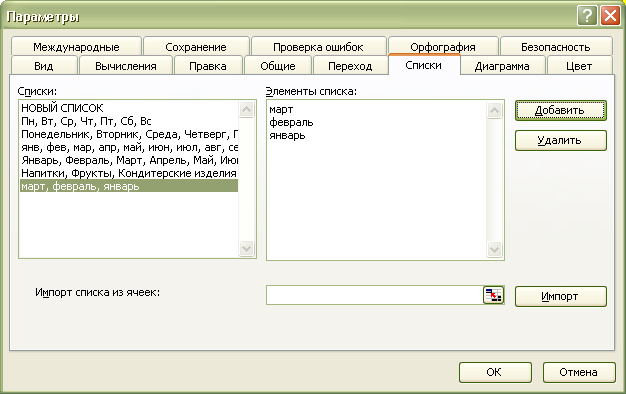Click down arrow of Списки scrollbar
Screen dimensions: 626x394
click(246, 249)
